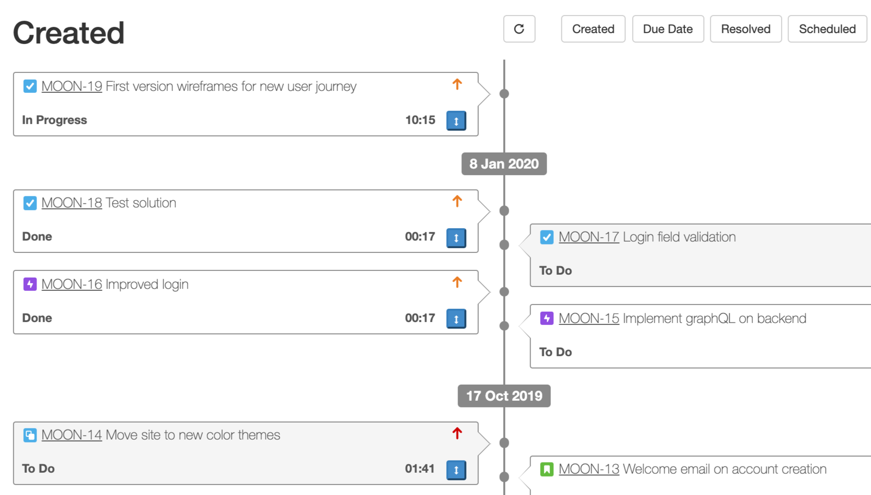This screenshot has width=871, height=495.
Task: Select the Created view tab
Action: (593, 29)
